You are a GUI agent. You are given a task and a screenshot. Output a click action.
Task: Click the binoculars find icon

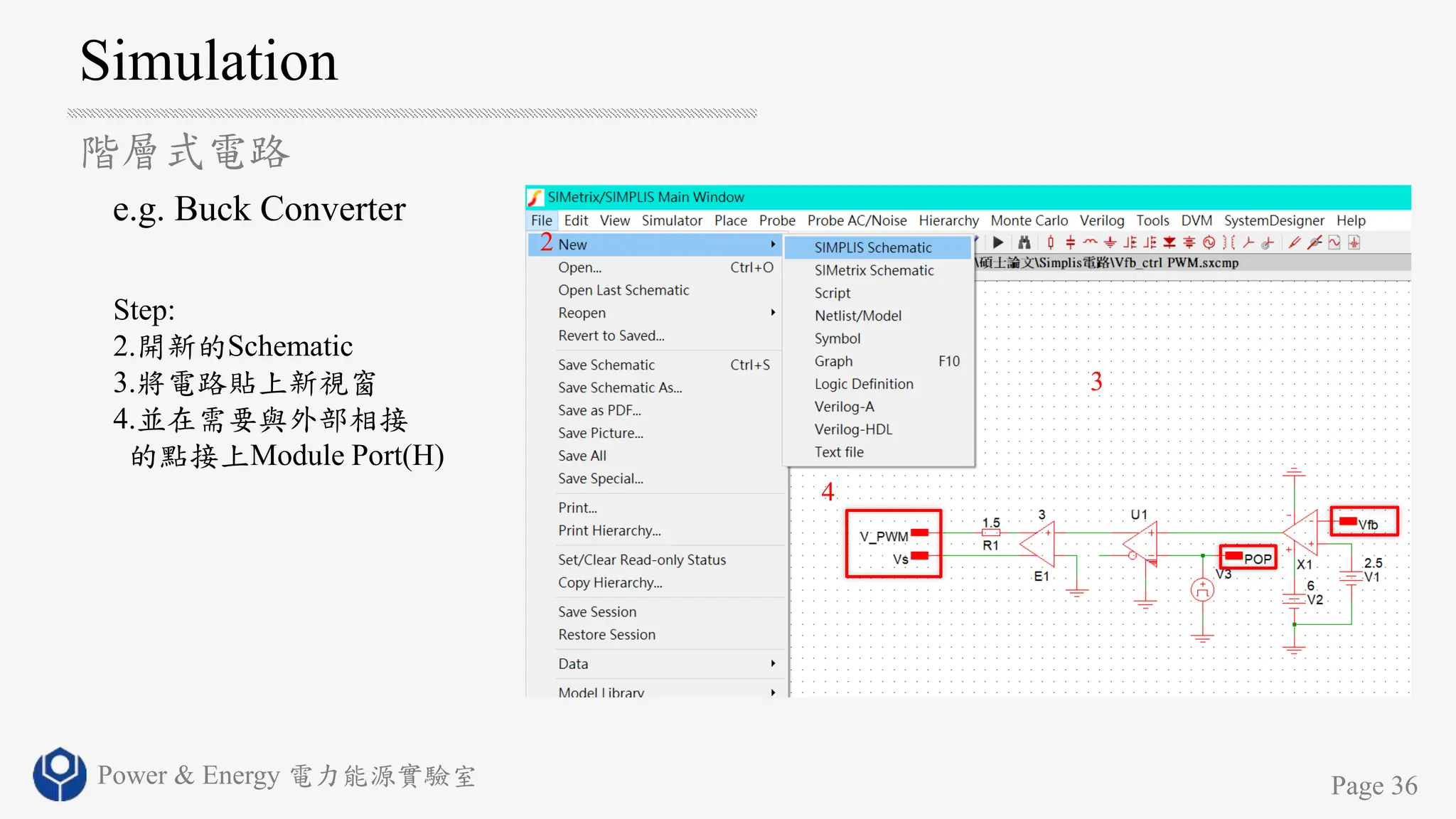pyautogui.click(x=1024, y=242)
